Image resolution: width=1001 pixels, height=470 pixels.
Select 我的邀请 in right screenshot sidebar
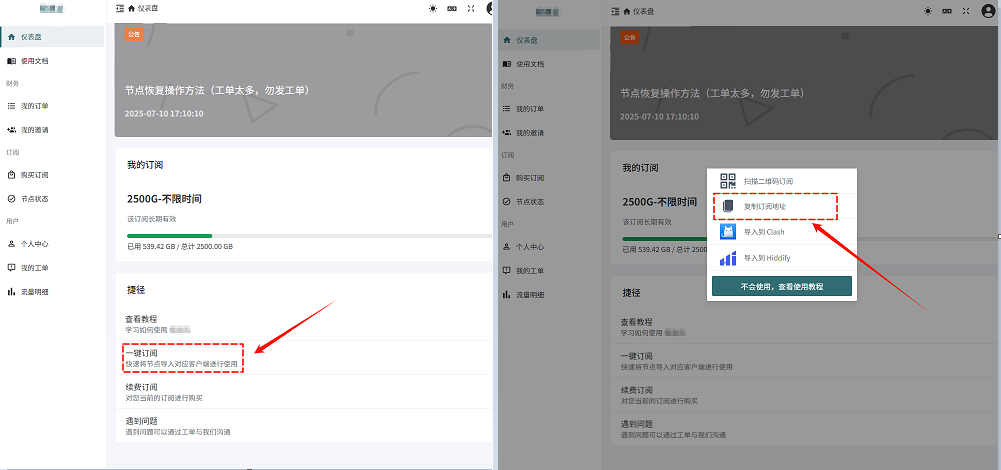(550, 133)
